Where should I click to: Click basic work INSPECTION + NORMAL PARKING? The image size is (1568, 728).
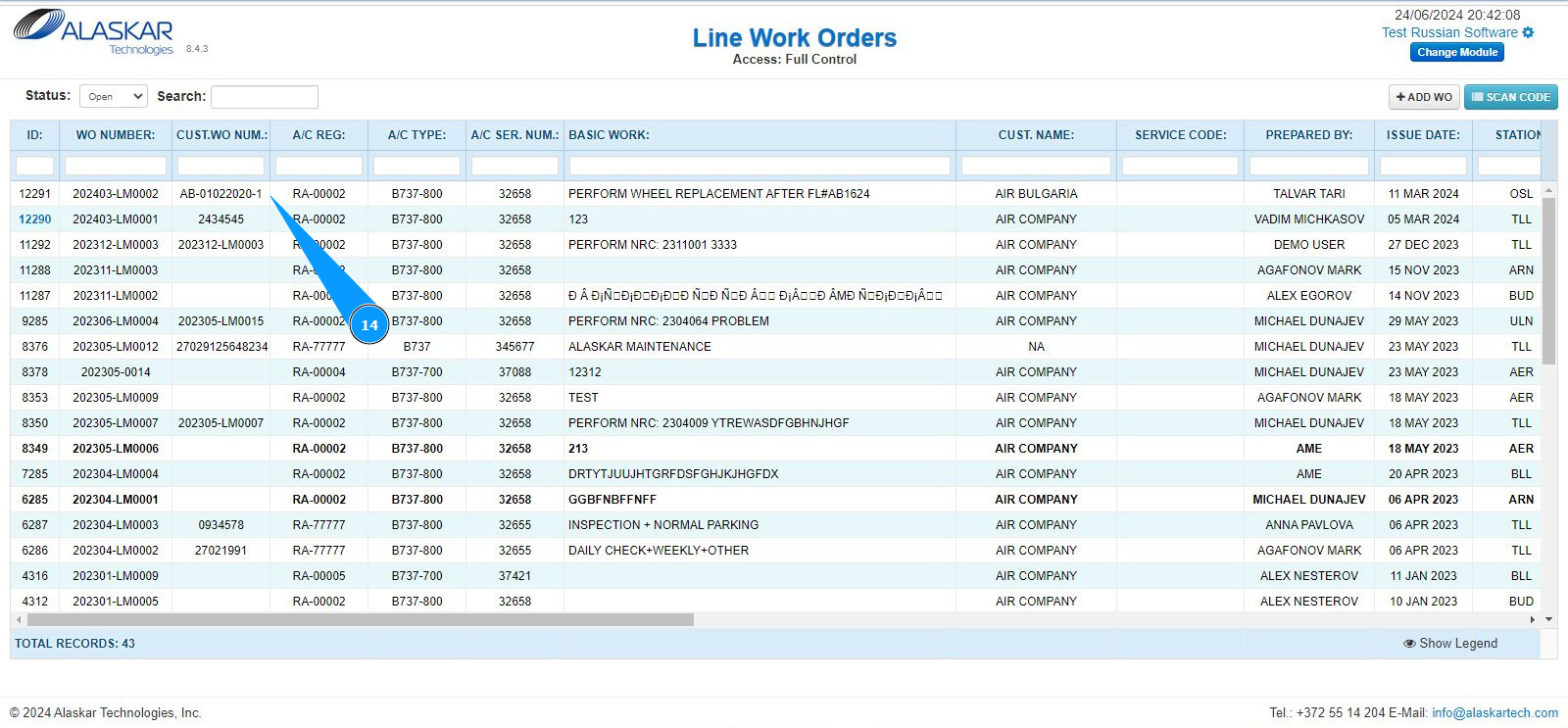click(x=663, y=525)
